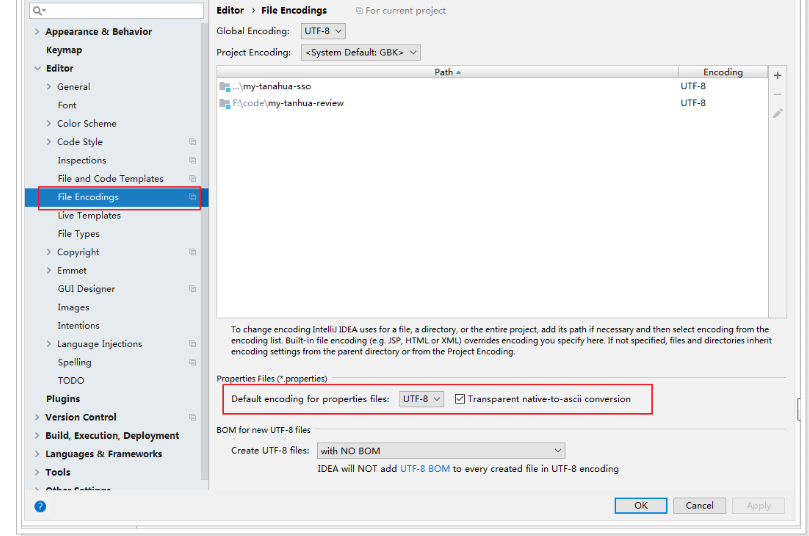Click folder icon for my-tanahua-sso row
This screenshot has height=536, width=809.
(224, 86)
